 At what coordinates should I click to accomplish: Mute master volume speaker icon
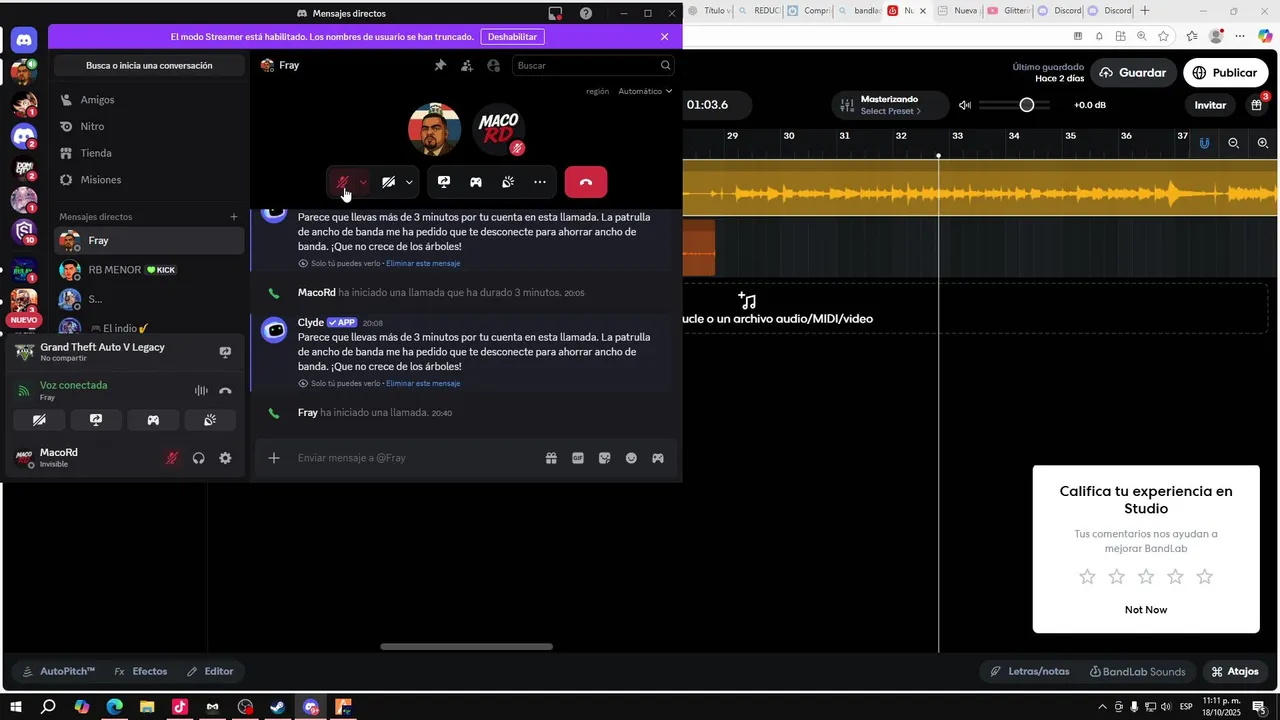(965, 105)
